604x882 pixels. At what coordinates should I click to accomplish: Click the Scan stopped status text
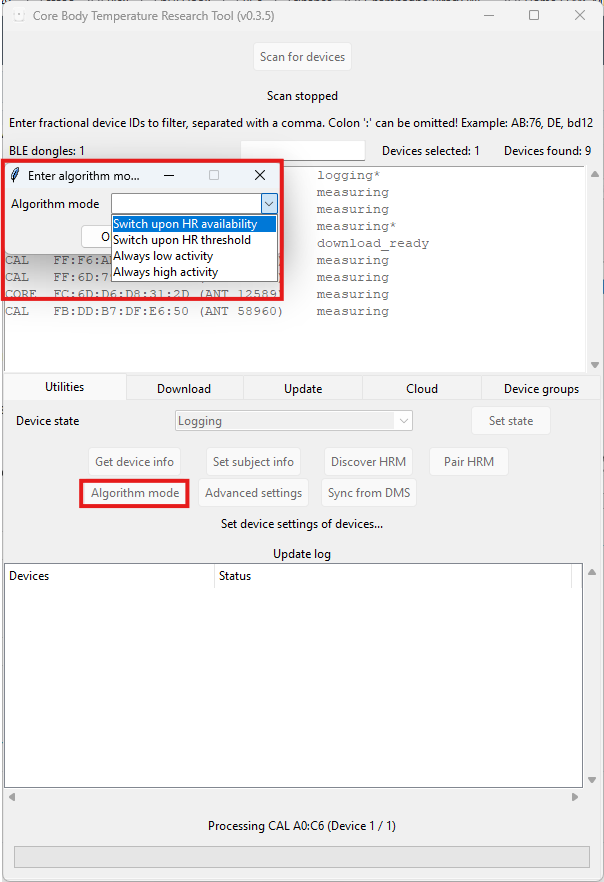point(303,96)
